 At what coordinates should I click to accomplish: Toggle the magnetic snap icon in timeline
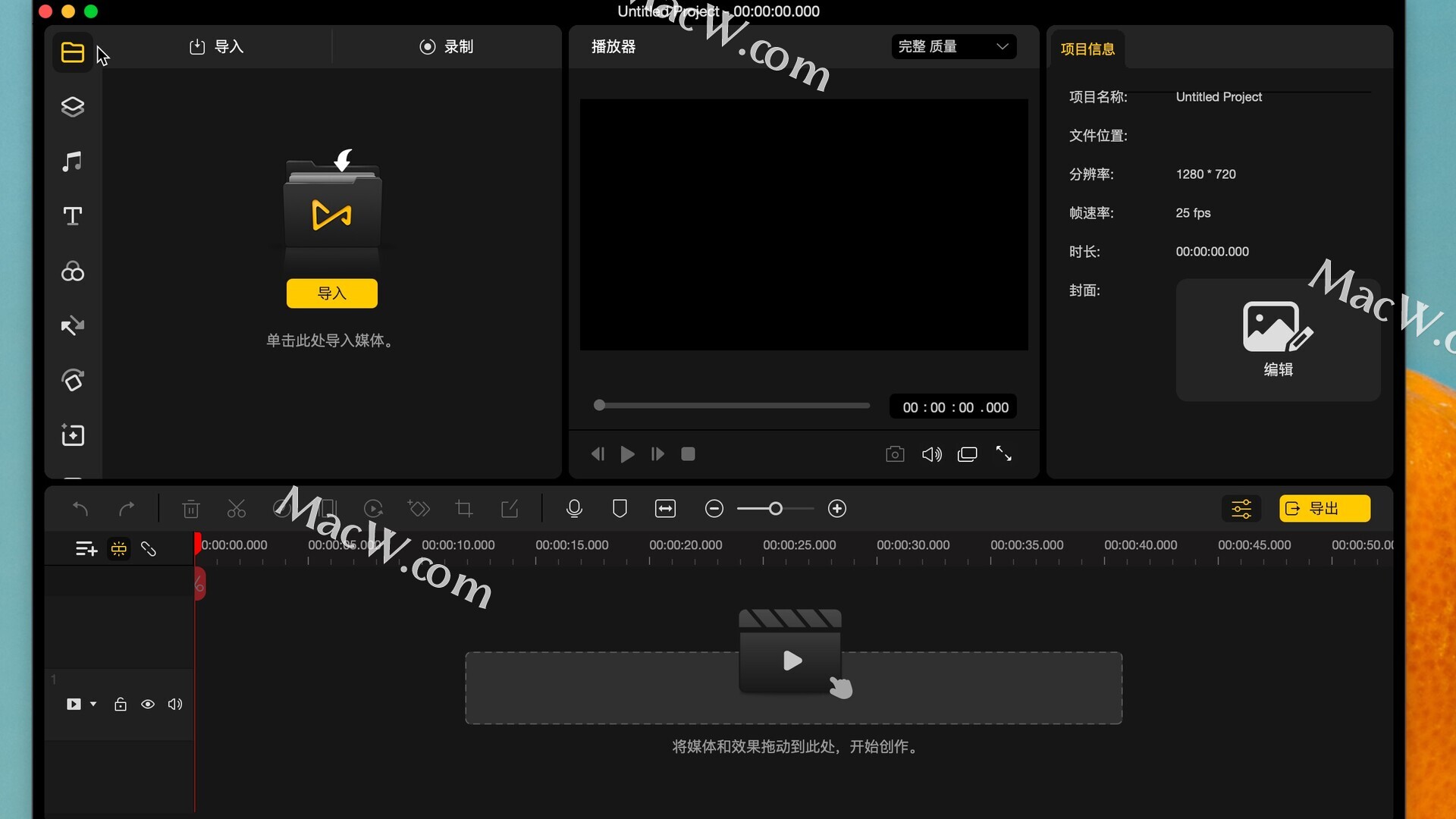(x=119, y=549)
